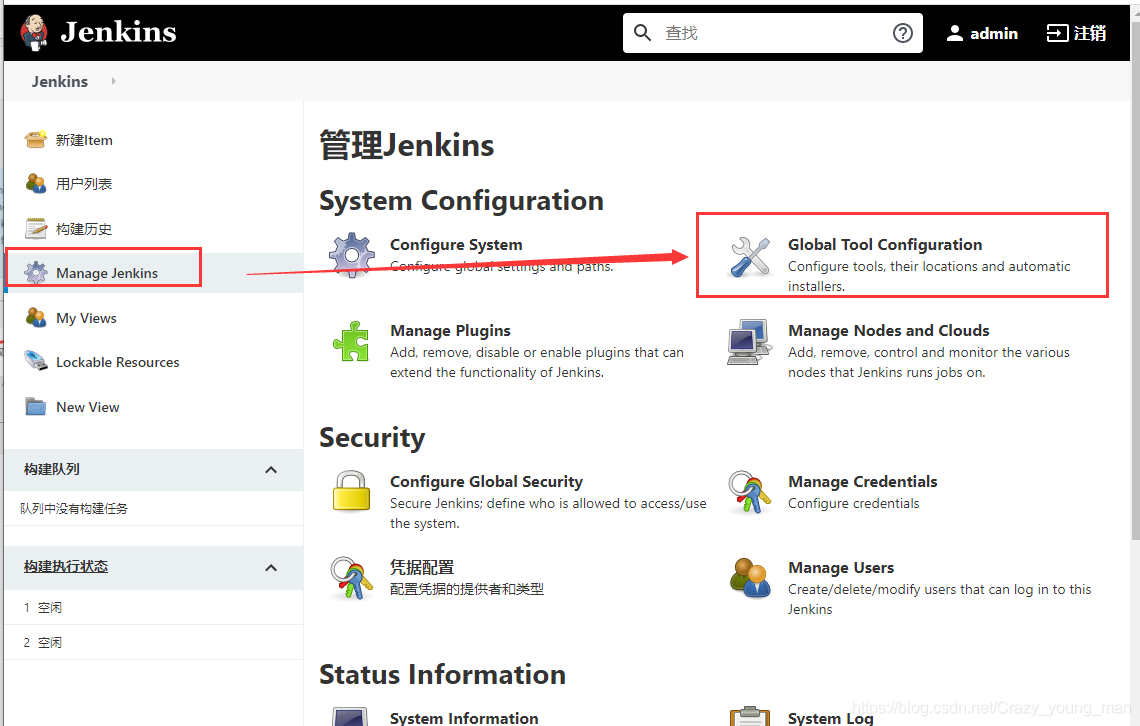
Task: Open the Manage Users link
Action: click(x=841, y=568)
